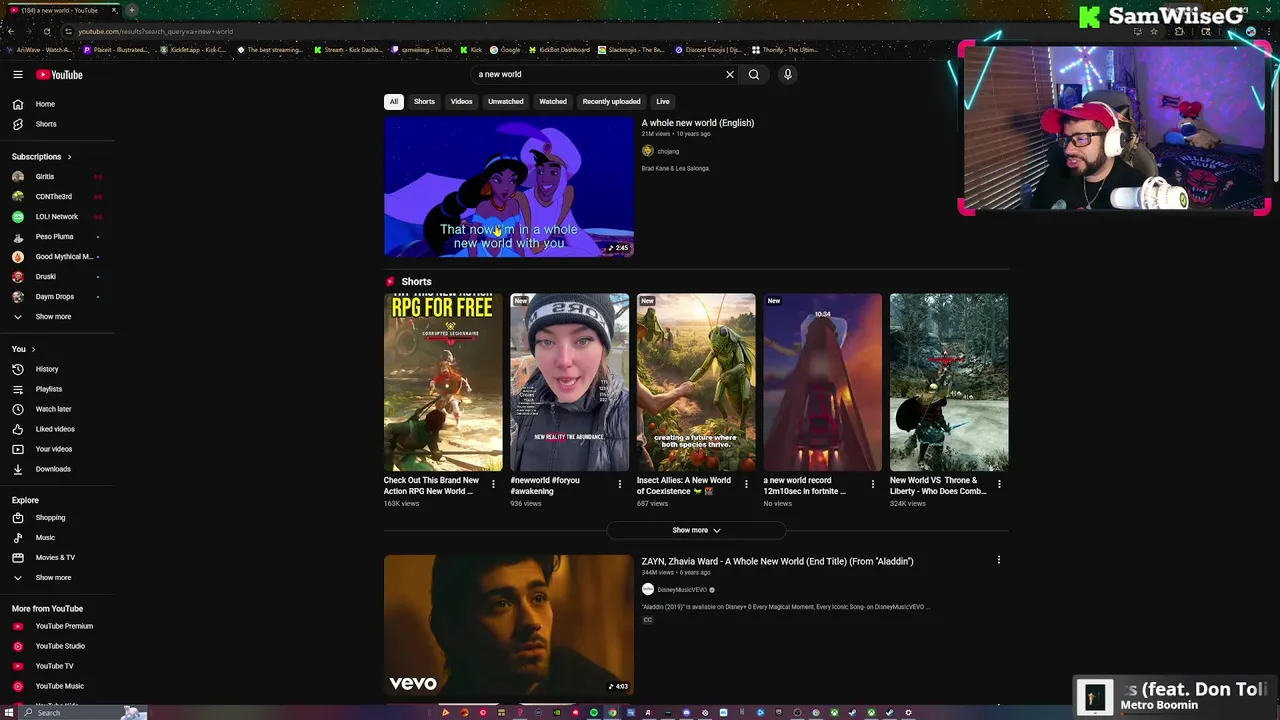
Task: Reload the page with the browser refresh button
Action: tap(47, 31)
